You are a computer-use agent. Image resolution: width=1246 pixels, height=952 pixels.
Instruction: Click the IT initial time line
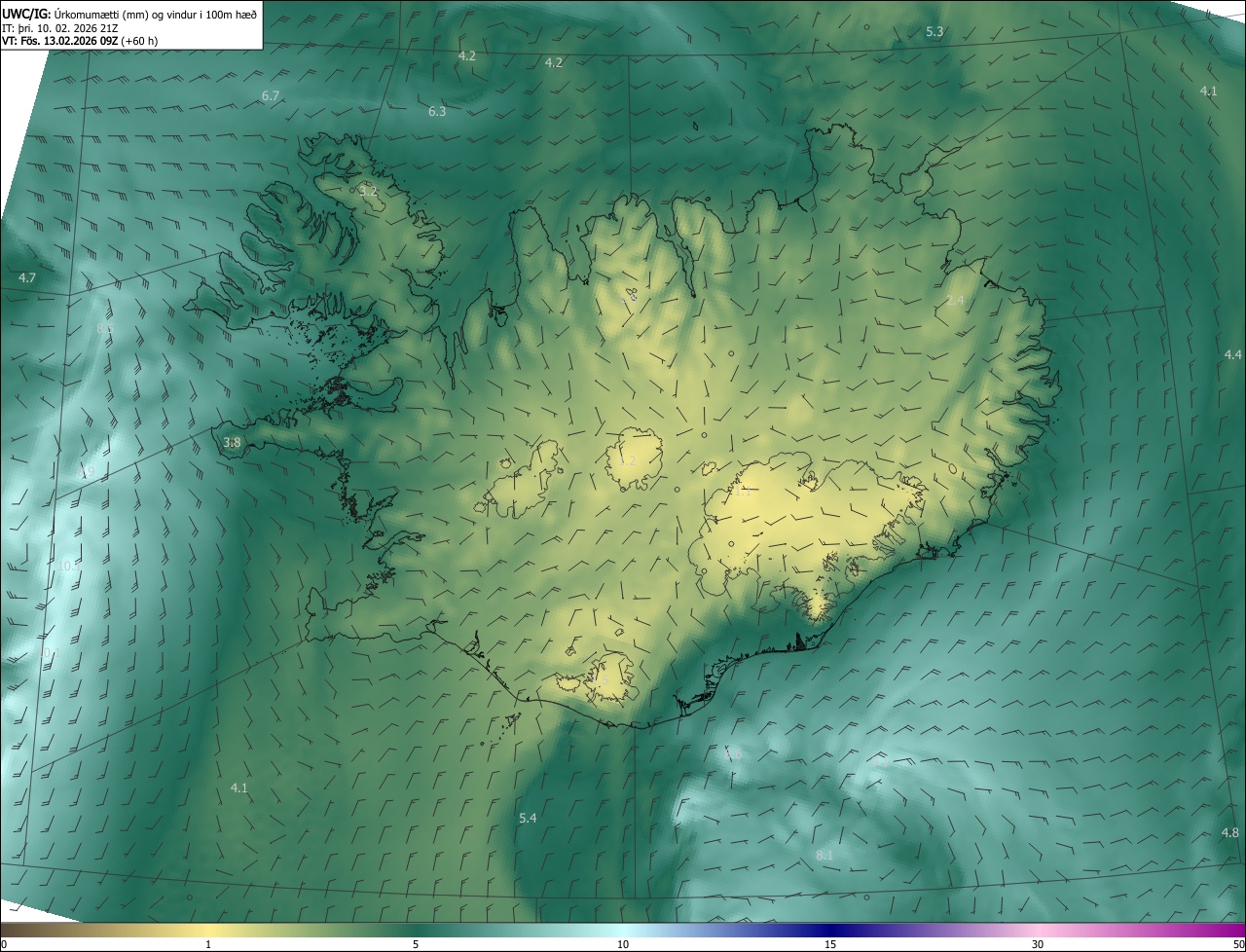click(60, 28)
